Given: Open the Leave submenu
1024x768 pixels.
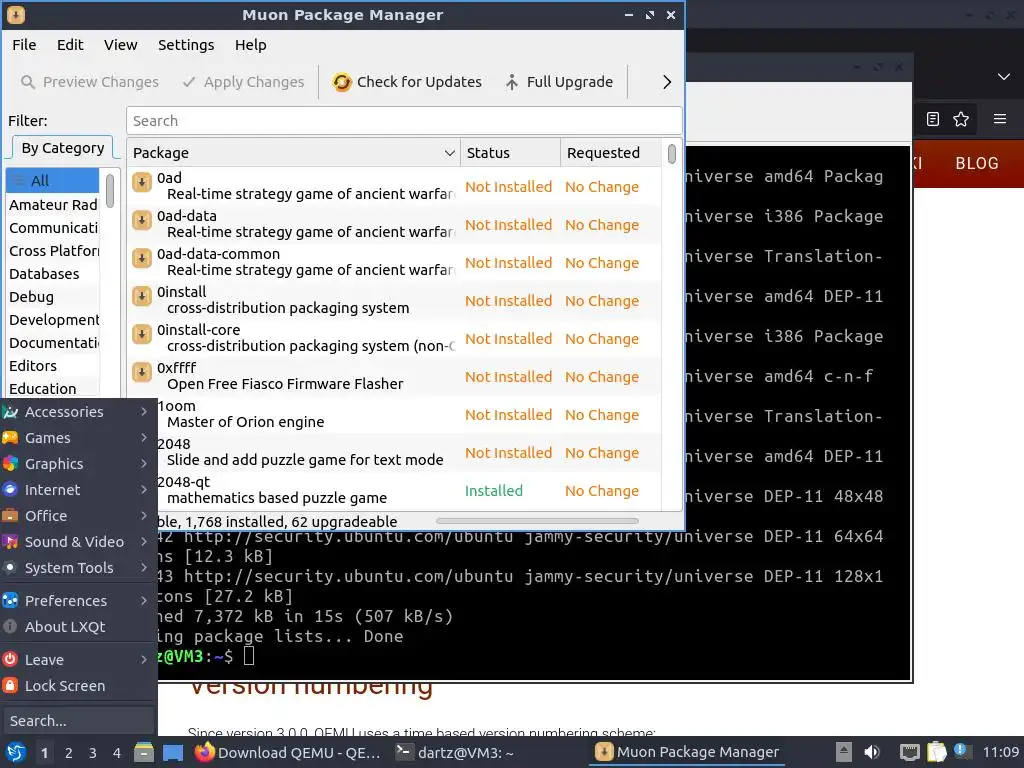Looking at the screenshot, I should click(77, 660).
